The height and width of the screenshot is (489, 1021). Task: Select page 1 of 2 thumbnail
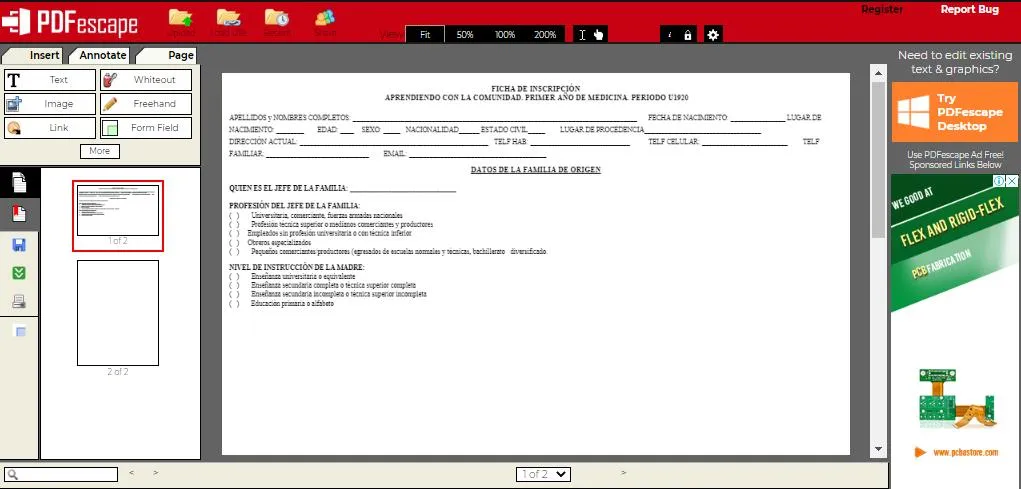point(118,211)
